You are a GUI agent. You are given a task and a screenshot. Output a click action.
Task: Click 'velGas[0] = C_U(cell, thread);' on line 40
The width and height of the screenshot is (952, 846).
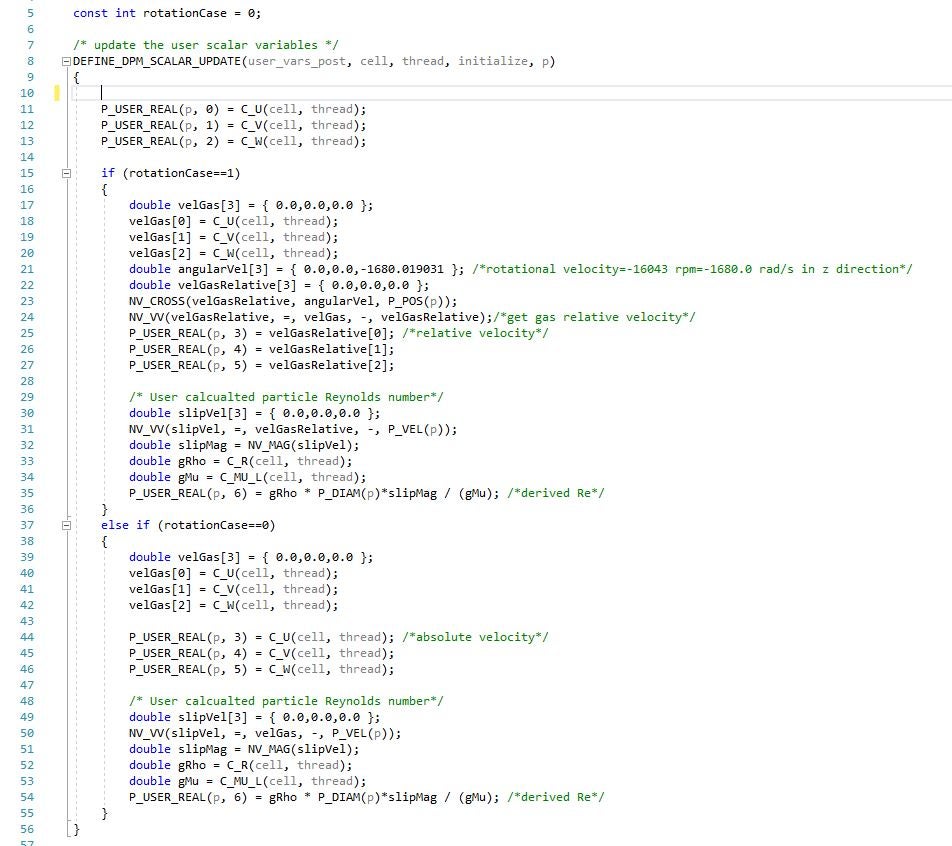(234, 573)
